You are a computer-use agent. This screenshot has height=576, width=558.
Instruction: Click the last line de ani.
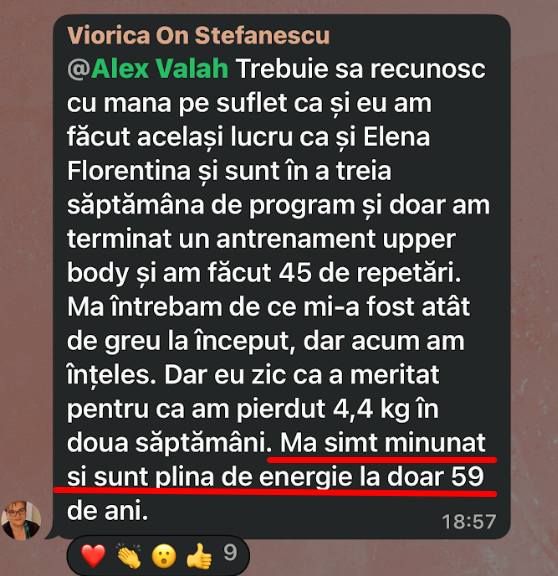[x=107, y=511]
